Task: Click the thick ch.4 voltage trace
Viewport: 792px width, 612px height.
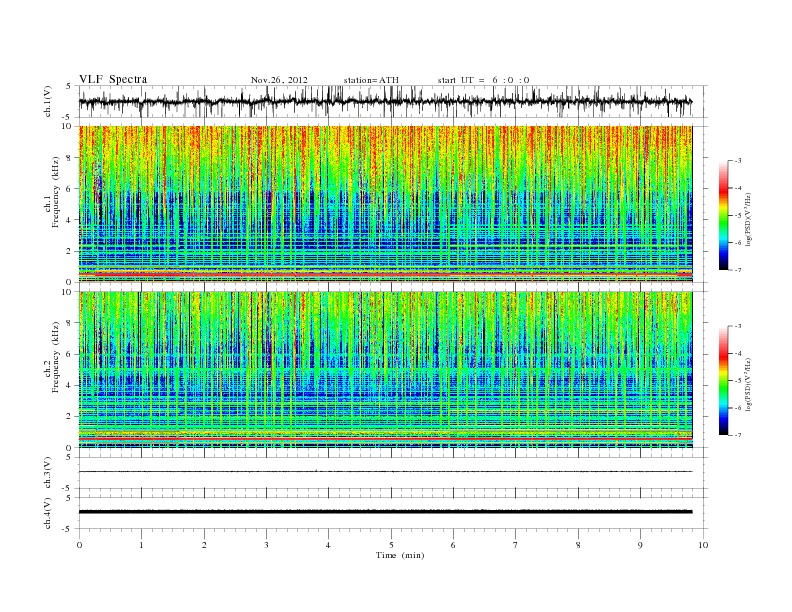Action: click(x=385, y=512)
